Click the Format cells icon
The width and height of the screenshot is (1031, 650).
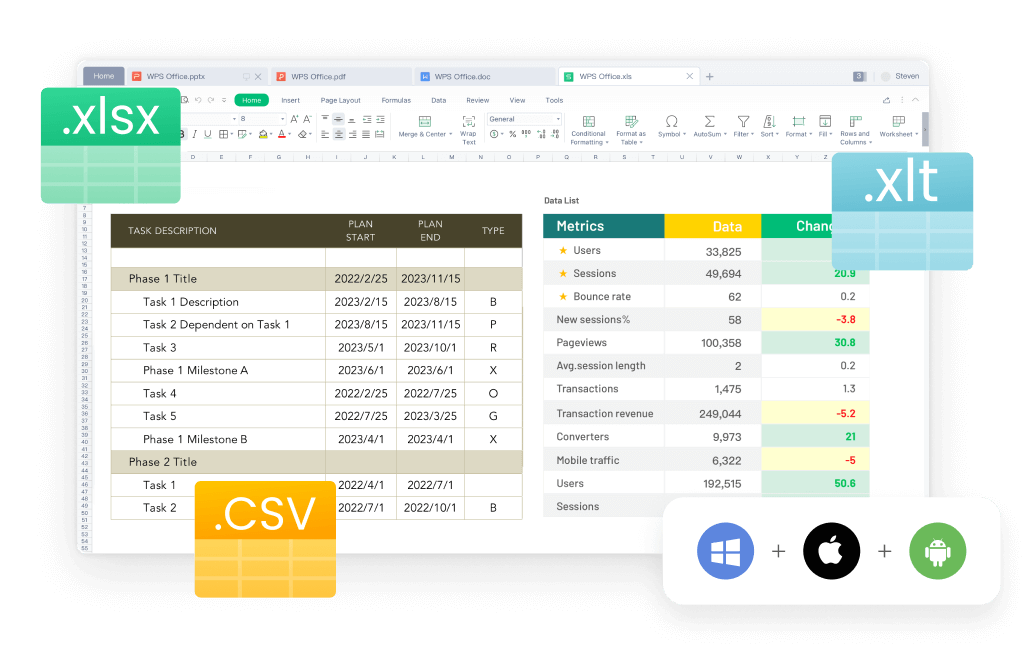coord(798,122)
